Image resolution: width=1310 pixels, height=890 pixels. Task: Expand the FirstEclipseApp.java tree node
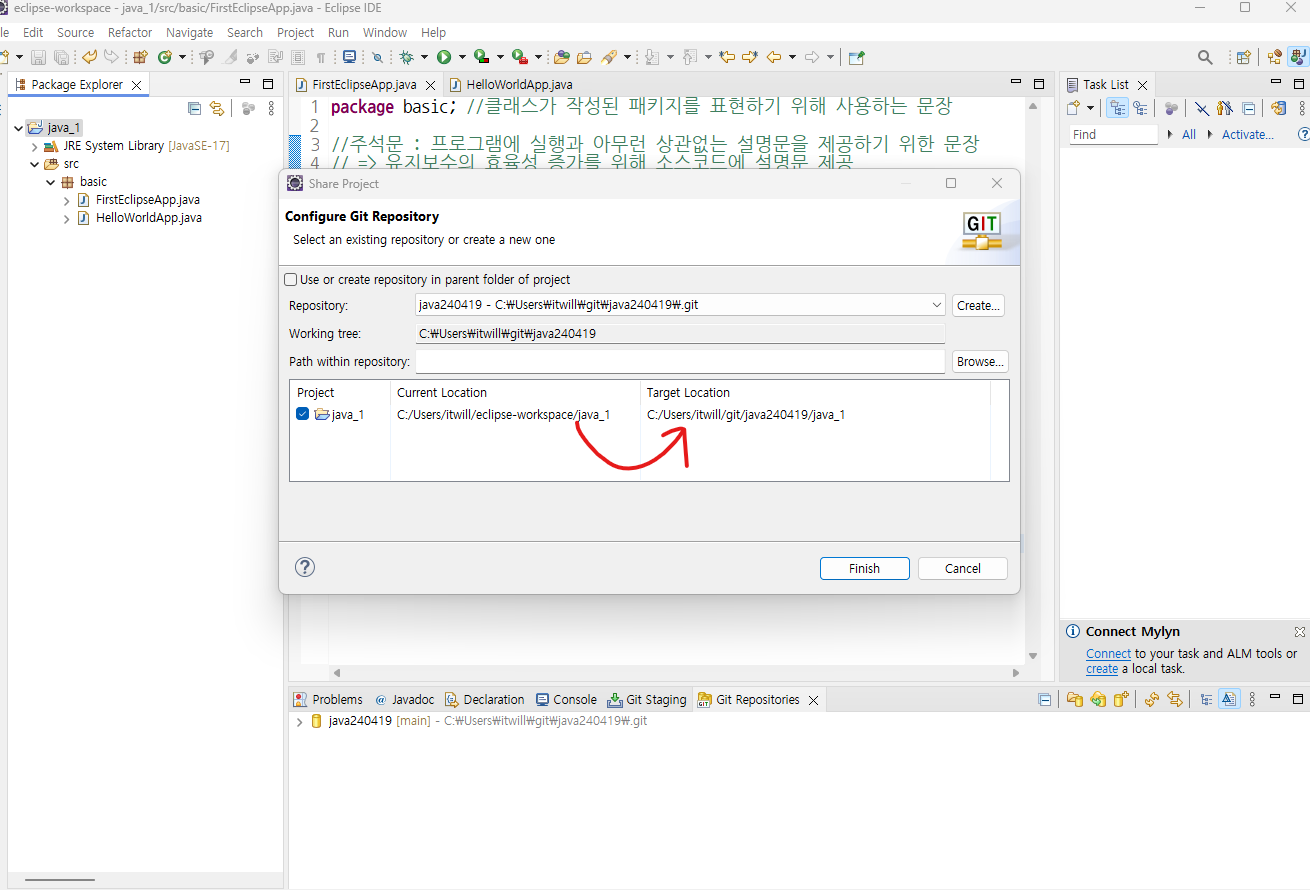[67, 200]
